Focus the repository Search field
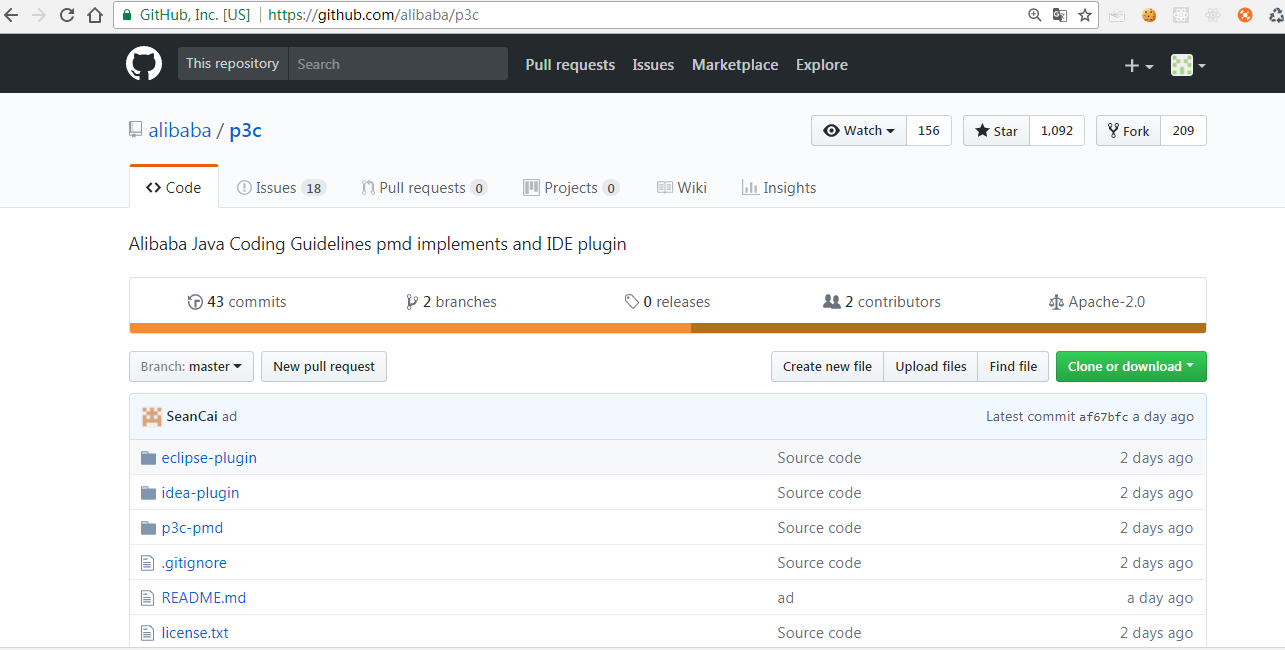Image resolution: width=1285 pixels, height=650 pixels. coord(398,64)
